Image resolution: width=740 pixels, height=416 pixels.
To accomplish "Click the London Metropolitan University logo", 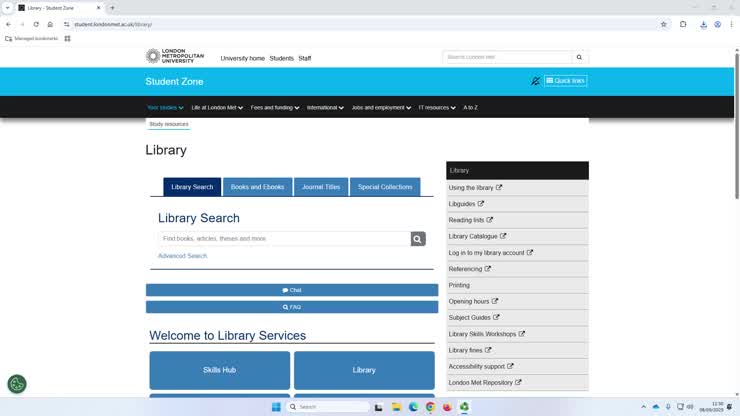I will (175, 56).
